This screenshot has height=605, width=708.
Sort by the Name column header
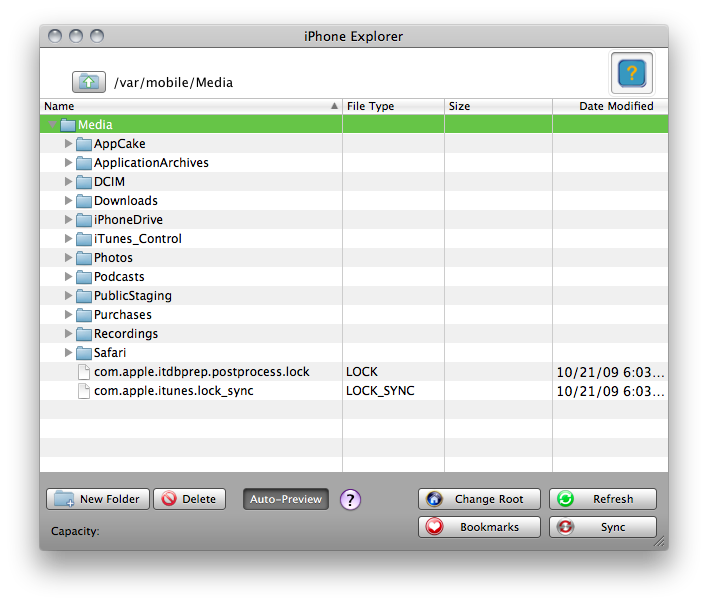click(191, 106)
